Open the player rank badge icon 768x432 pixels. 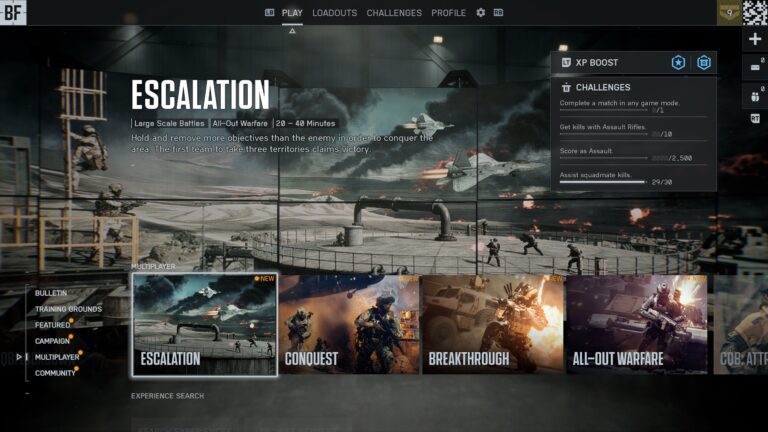[x=729, y=13]
